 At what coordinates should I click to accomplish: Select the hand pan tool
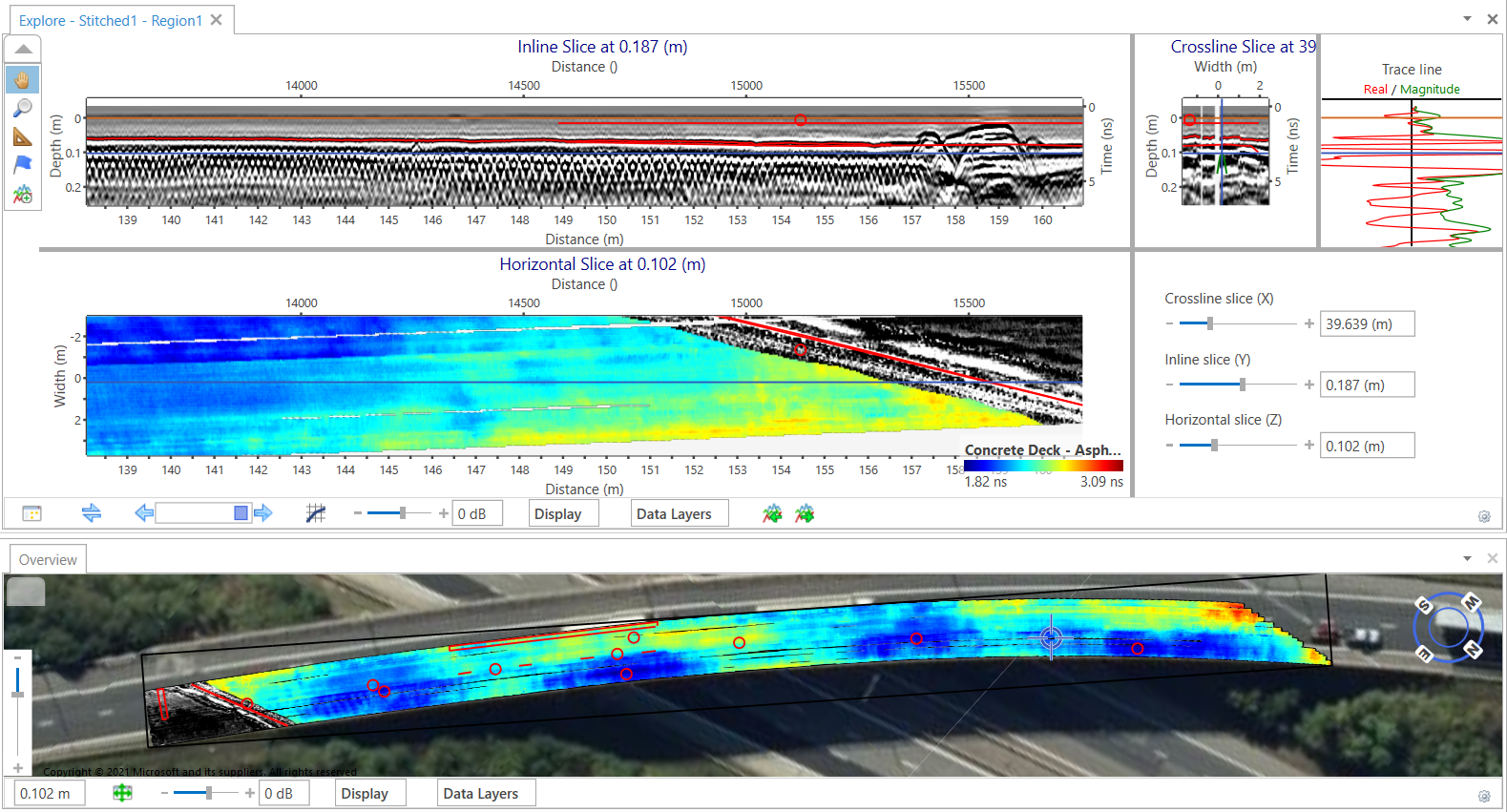tap(23, 79)
